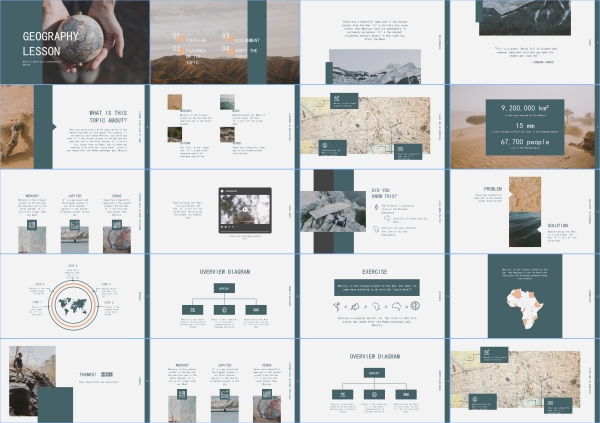Select the 'Did You Know This?' slide

[374, 210]
